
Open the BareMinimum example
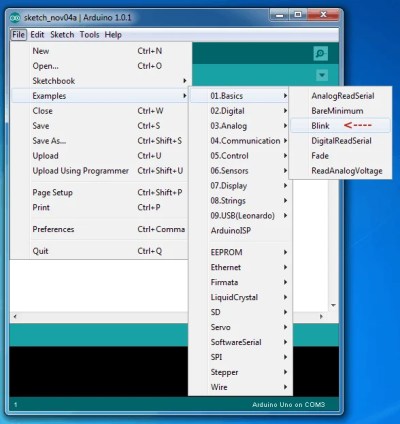pyautogui.click(x=340, y=111)
